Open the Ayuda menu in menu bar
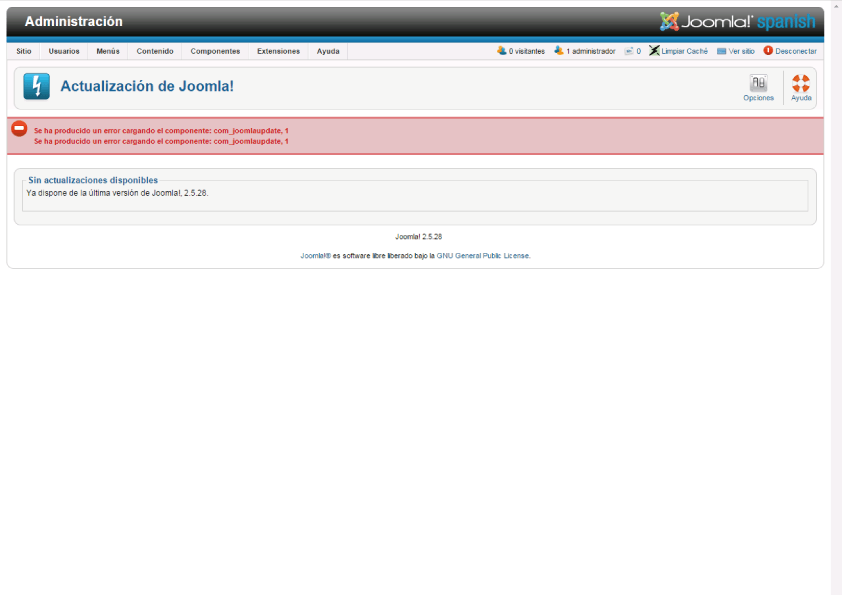The height and width of the screenshot is (595, 842). 328,51
